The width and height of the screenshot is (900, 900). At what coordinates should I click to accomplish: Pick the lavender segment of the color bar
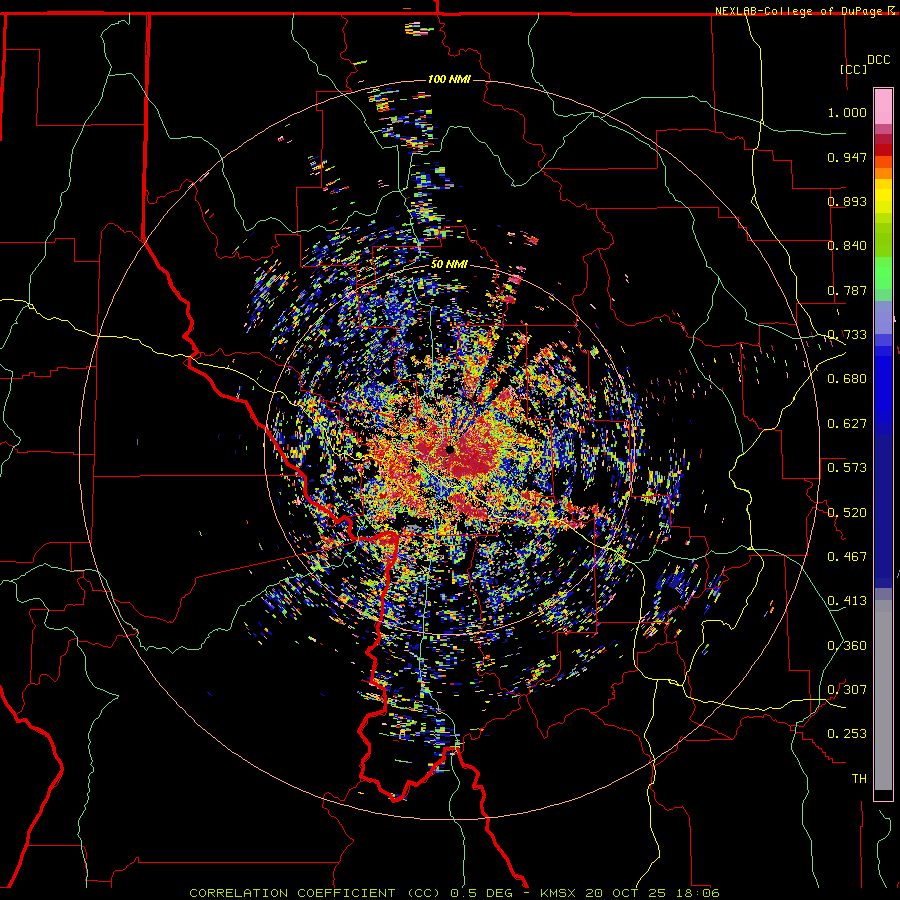click(883, 317)
